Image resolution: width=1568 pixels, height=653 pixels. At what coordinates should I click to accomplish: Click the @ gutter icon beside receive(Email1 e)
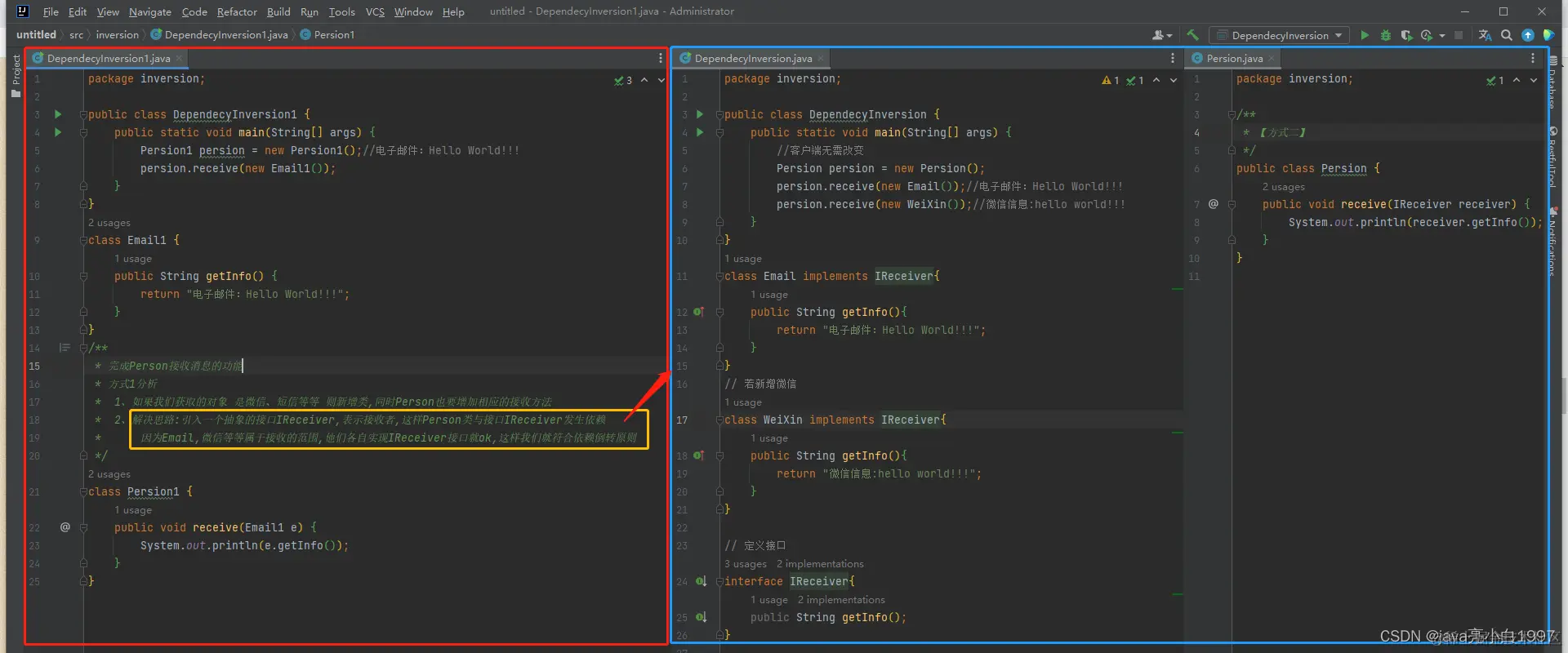(65, 527)
